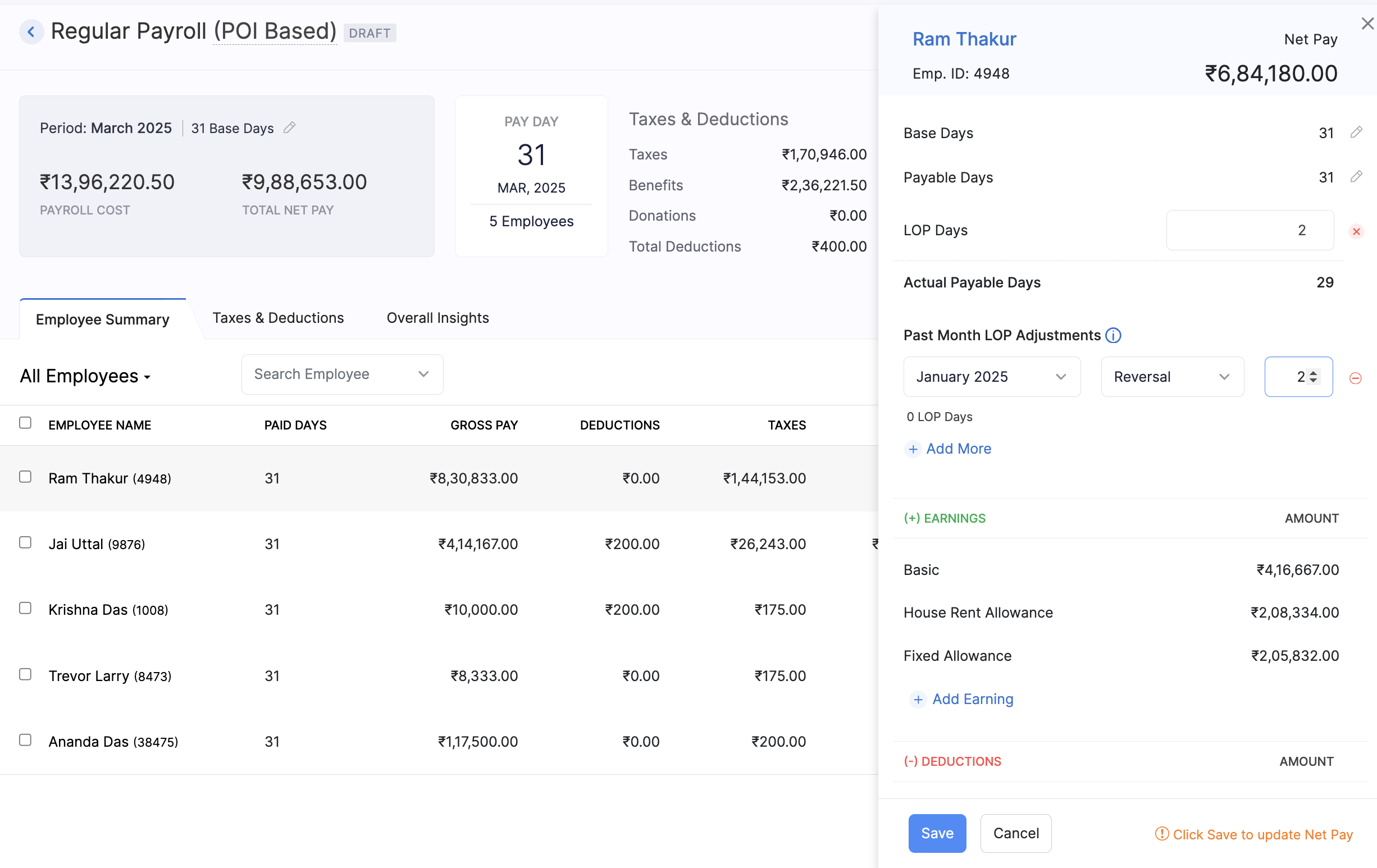Switch to Taxes & Deductions tab

(x=278, y=318)
